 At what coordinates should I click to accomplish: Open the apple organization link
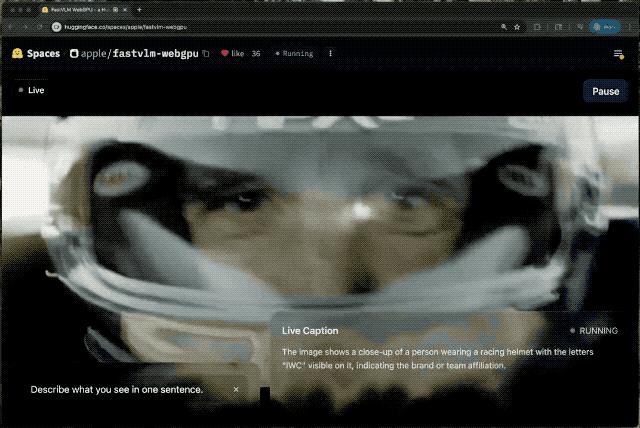point(93,53)
